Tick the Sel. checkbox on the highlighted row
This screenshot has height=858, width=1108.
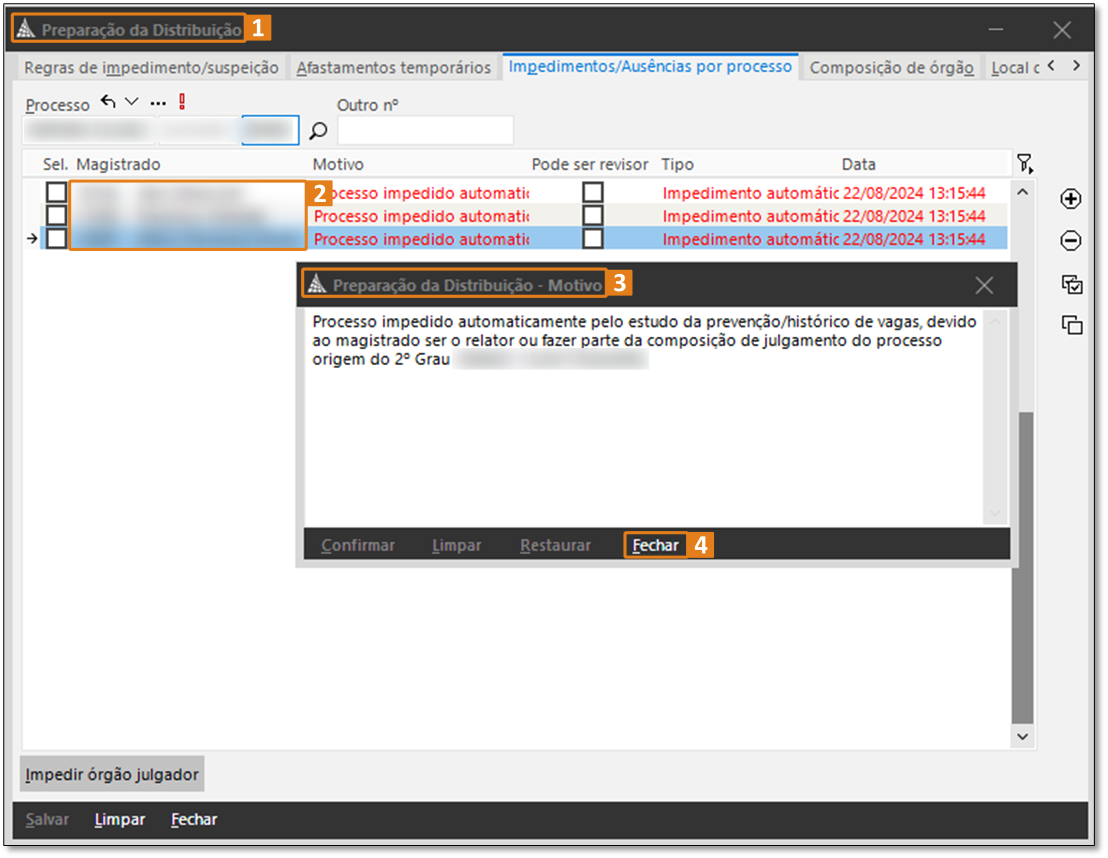pos(57,238)
